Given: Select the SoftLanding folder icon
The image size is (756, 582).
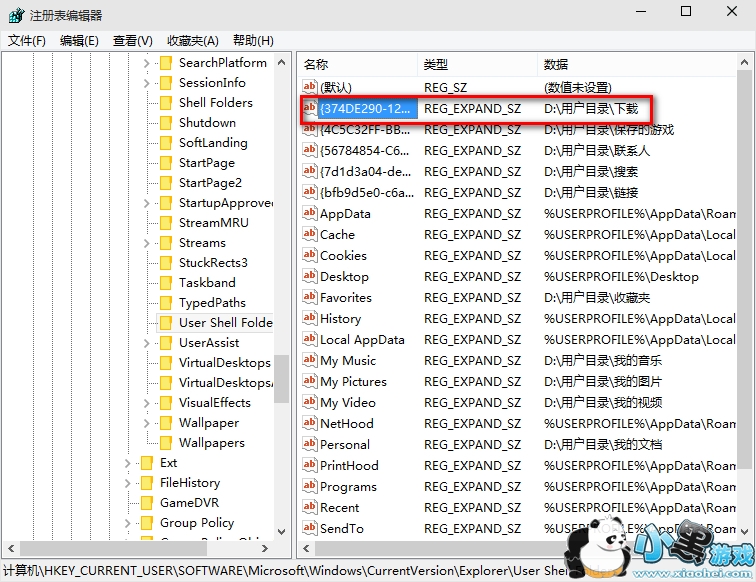Looking at the screenshot, I should [166, 143].
